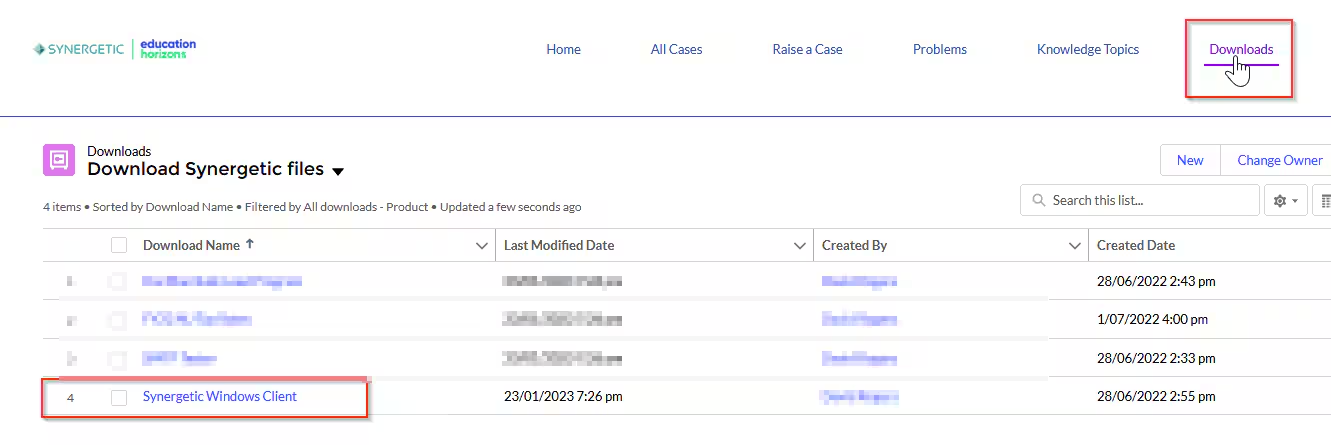Sort by the Last Modified Date header

coord(559,245)
